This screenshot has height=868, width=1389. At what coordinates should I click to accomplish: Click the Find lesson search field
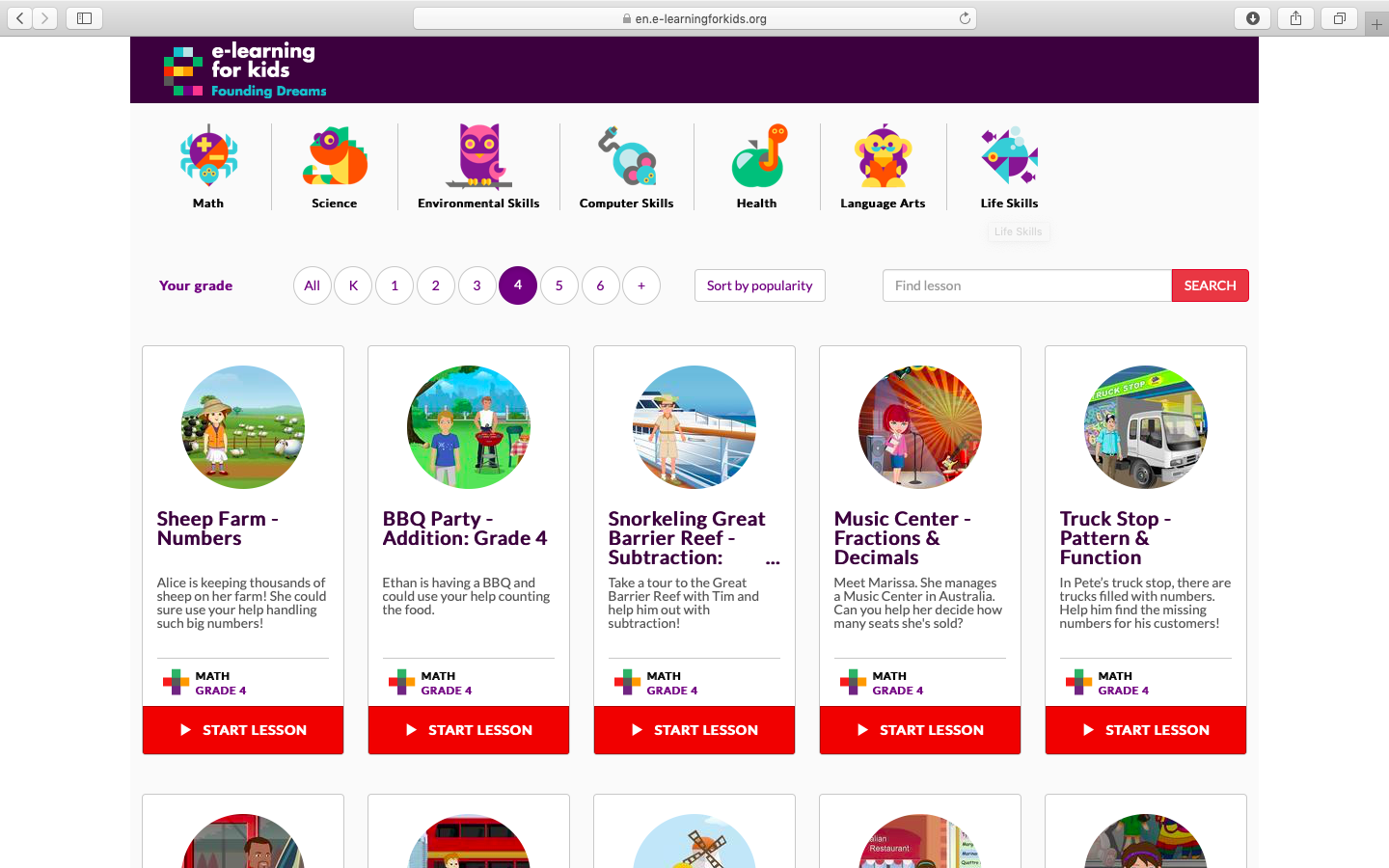tap(1026, 285)
